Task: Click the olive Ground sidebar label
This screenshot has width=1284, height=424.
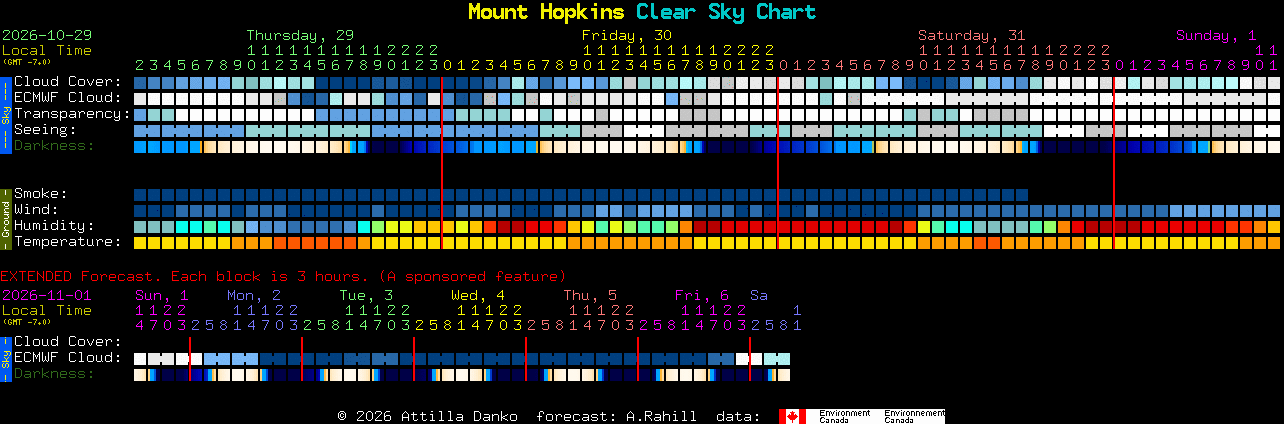Action: (x=6, y=218)
